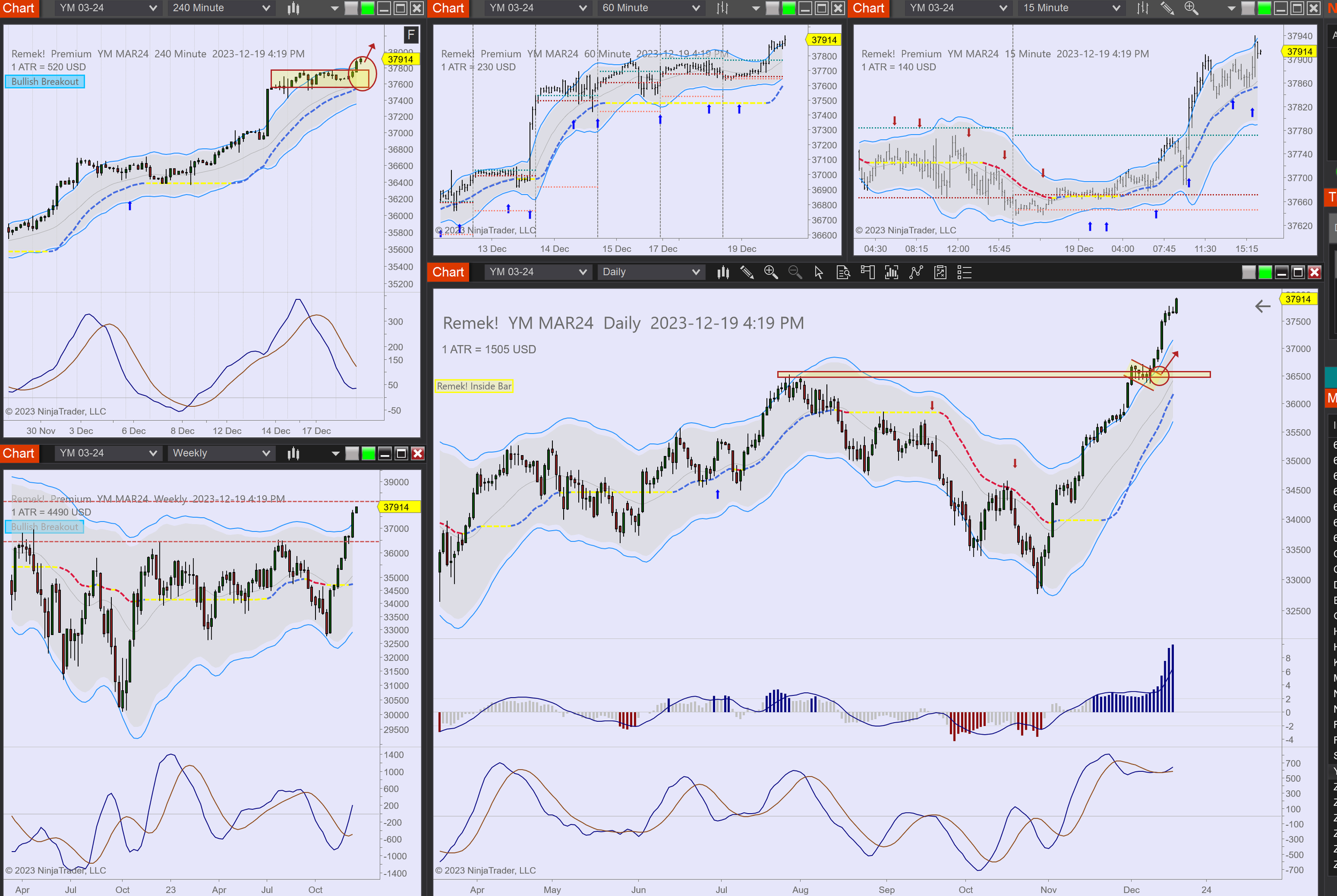Toggle Chart Trader icon on Daily chart
1337x896 pixels.
[867, 273]
